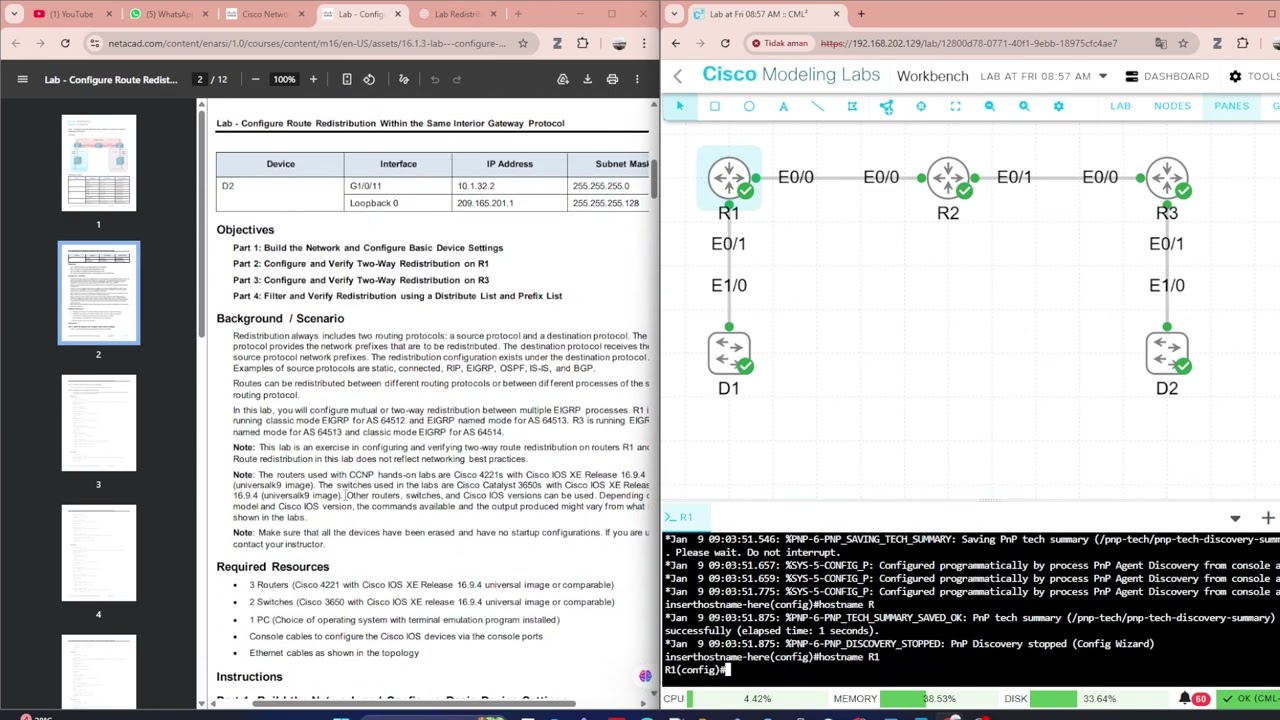Zoom in the PDF document
The height and width of the screenshot is (720, 1280).
pyautogui.click(x=313, y=79)
